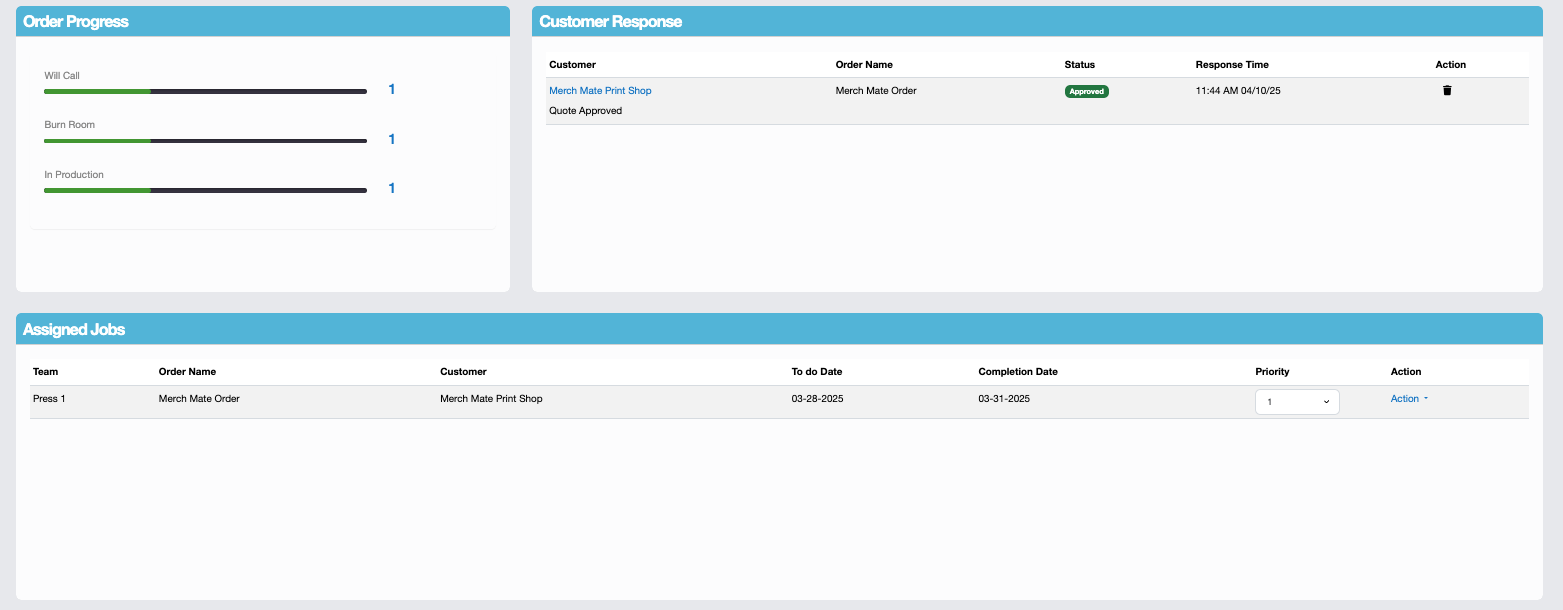Screen dimensions: 1563x610
Task: Click the Burn Room progress bar
Action: pos(205,141)
